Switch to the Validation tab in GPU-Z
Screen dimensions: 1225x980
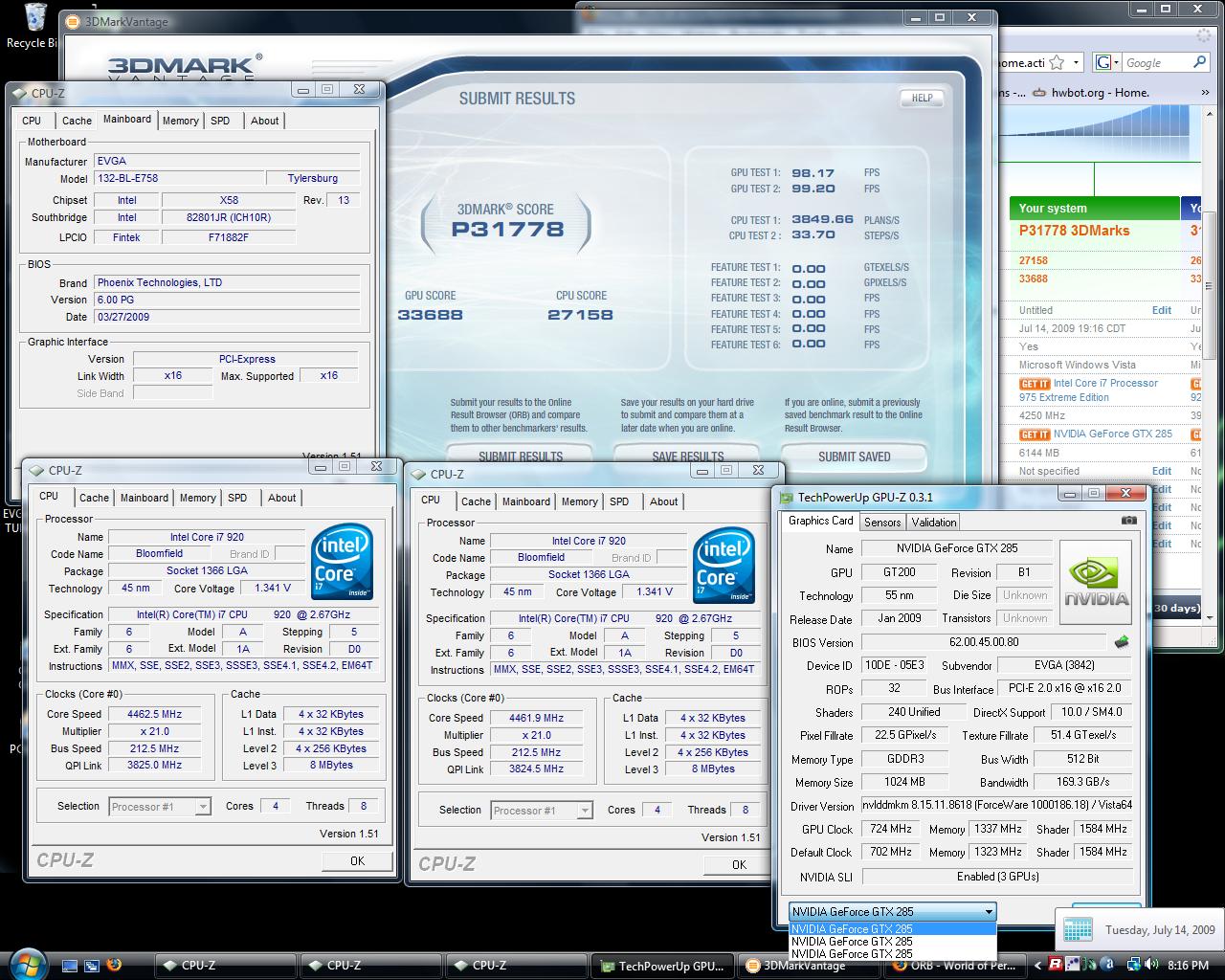click(x=933, y=523)
